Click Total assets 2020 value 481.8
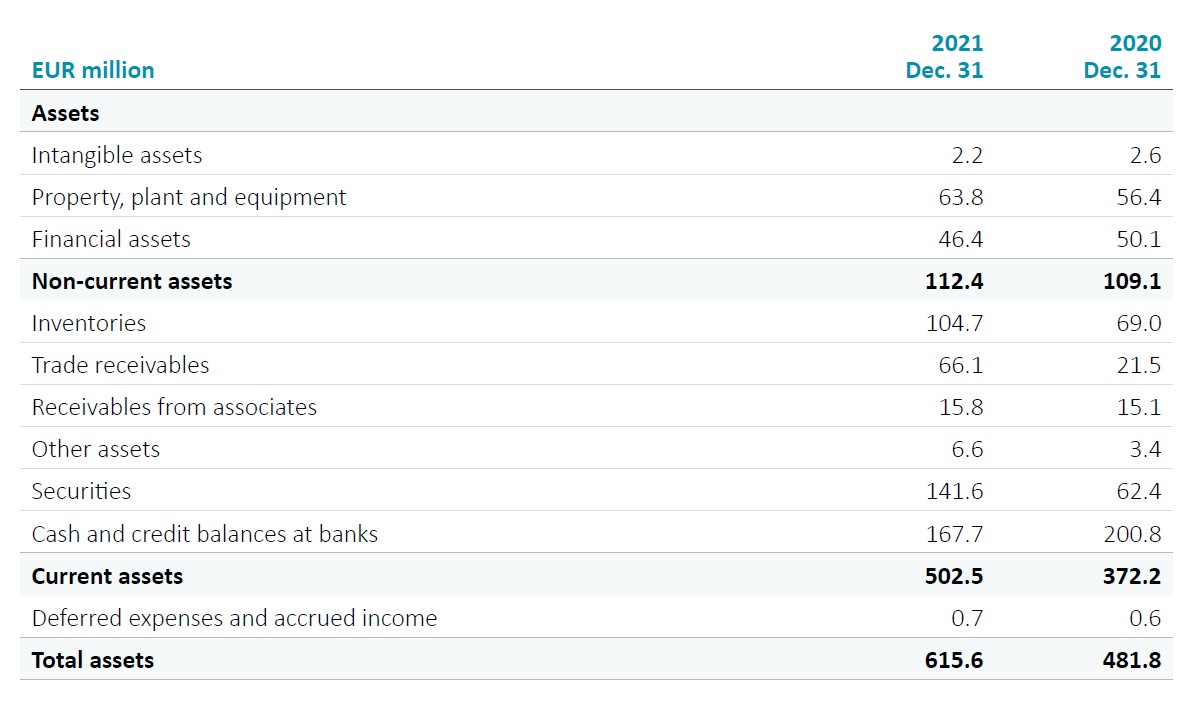This screenshot has height=702, width=1181. pos(1132,660)
